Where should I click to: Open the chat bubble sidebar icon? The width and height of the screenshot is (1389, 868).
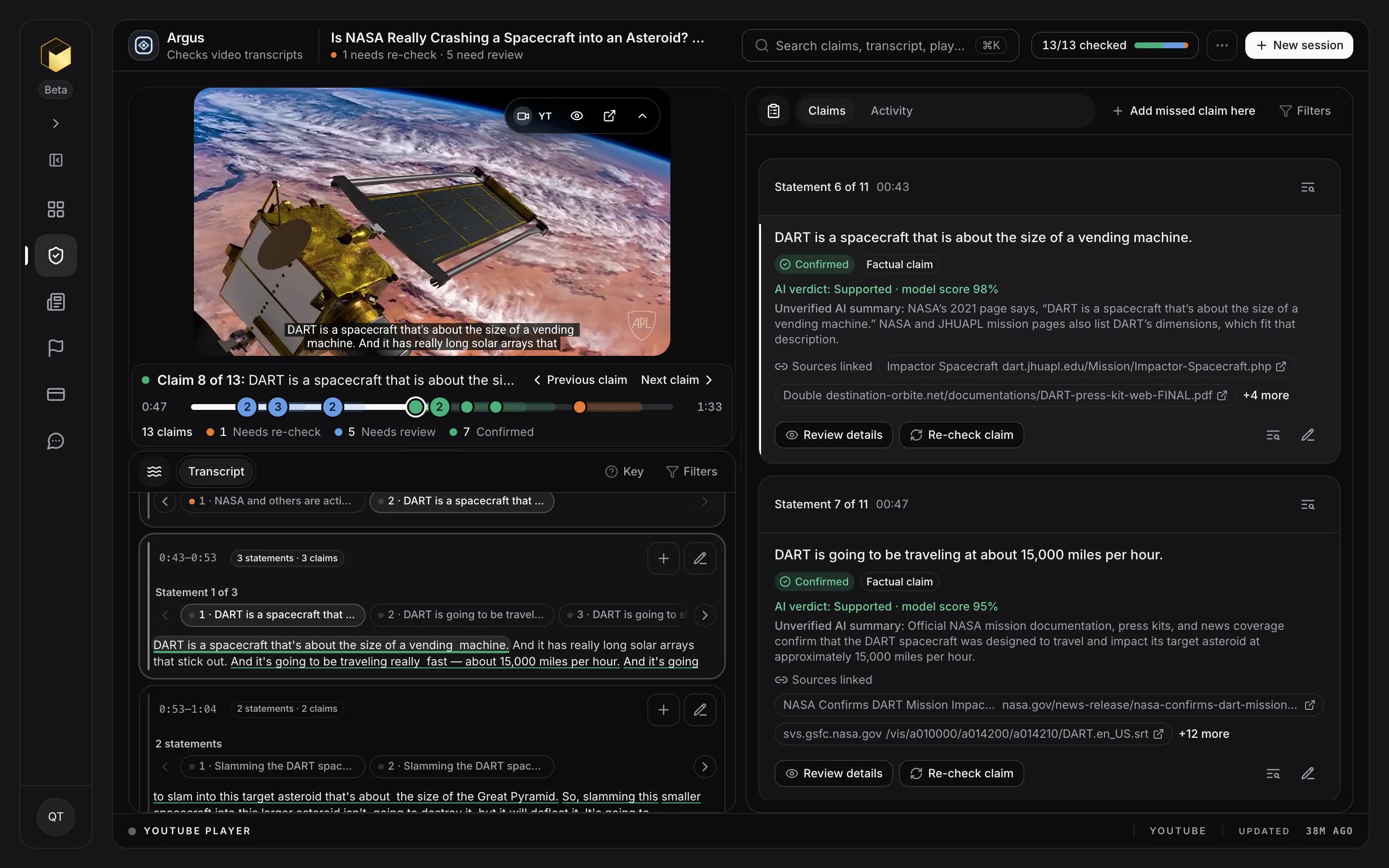click(x=55, y=441)
